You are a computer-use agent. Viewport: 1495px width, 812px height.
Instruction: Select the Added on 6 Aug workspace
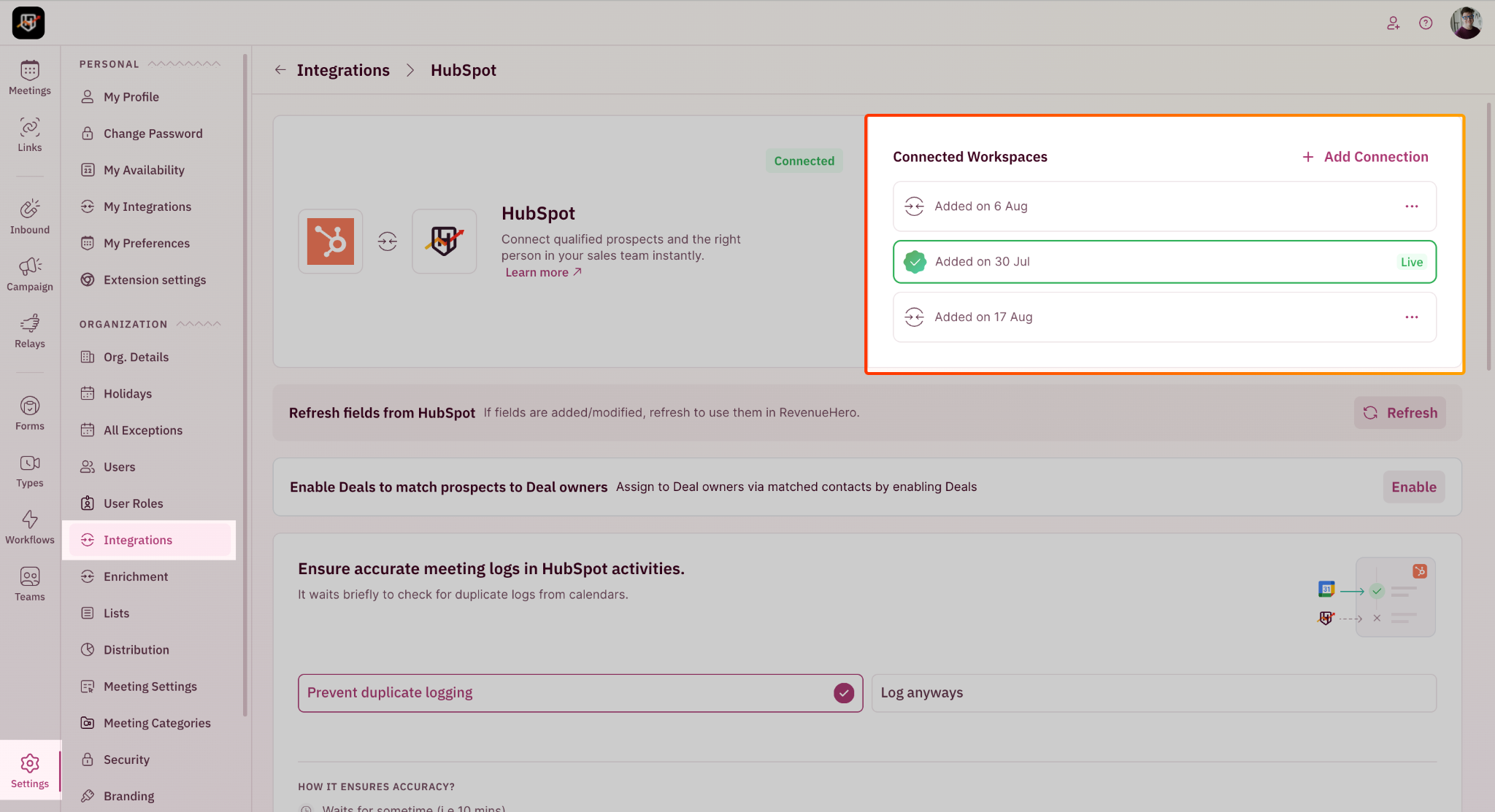(x=1164, y=206)
